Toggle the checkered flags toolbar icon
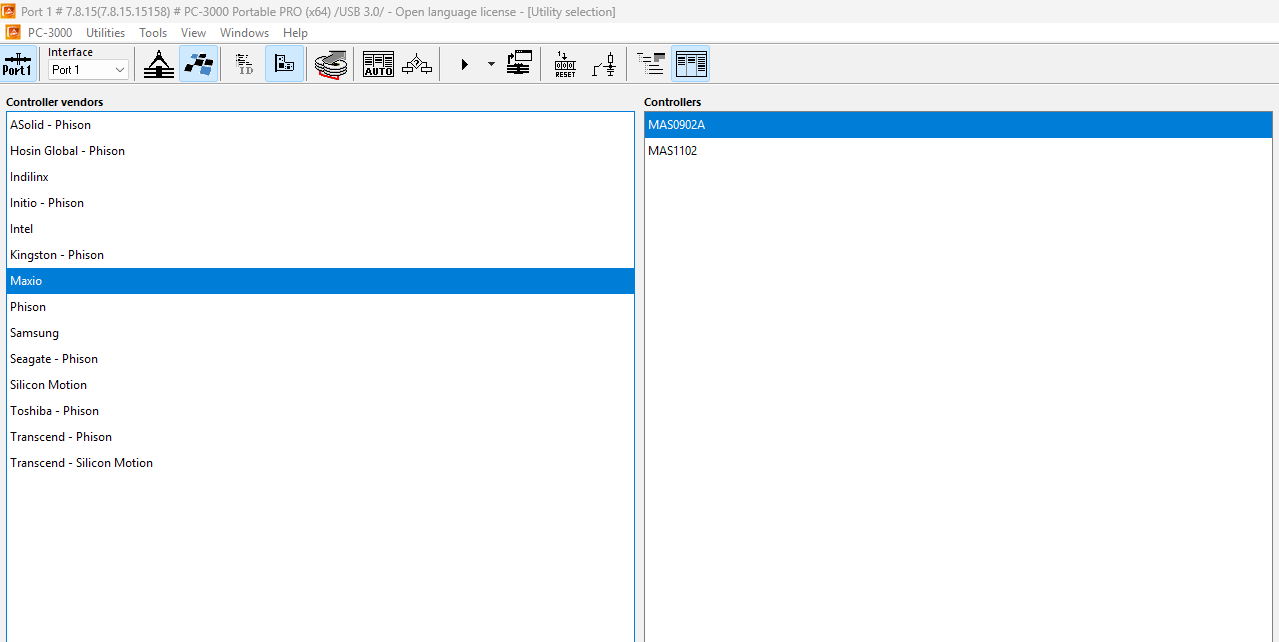 [x=199, y=64]
